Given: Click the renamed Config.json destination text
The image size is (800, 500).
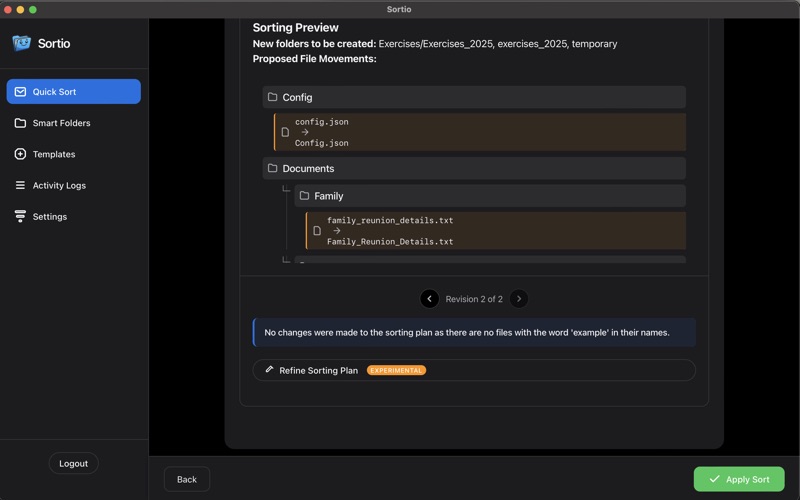Looking at the screenshot, I should point(321,143).
